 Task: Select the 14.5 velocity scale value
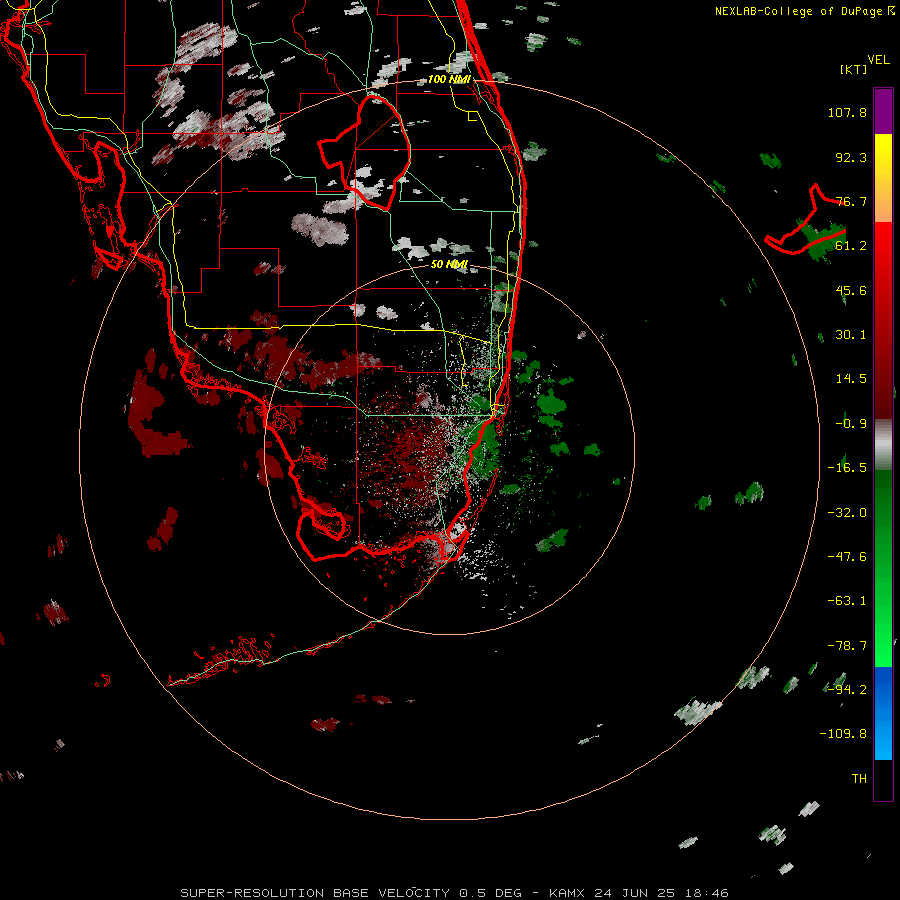851,379
